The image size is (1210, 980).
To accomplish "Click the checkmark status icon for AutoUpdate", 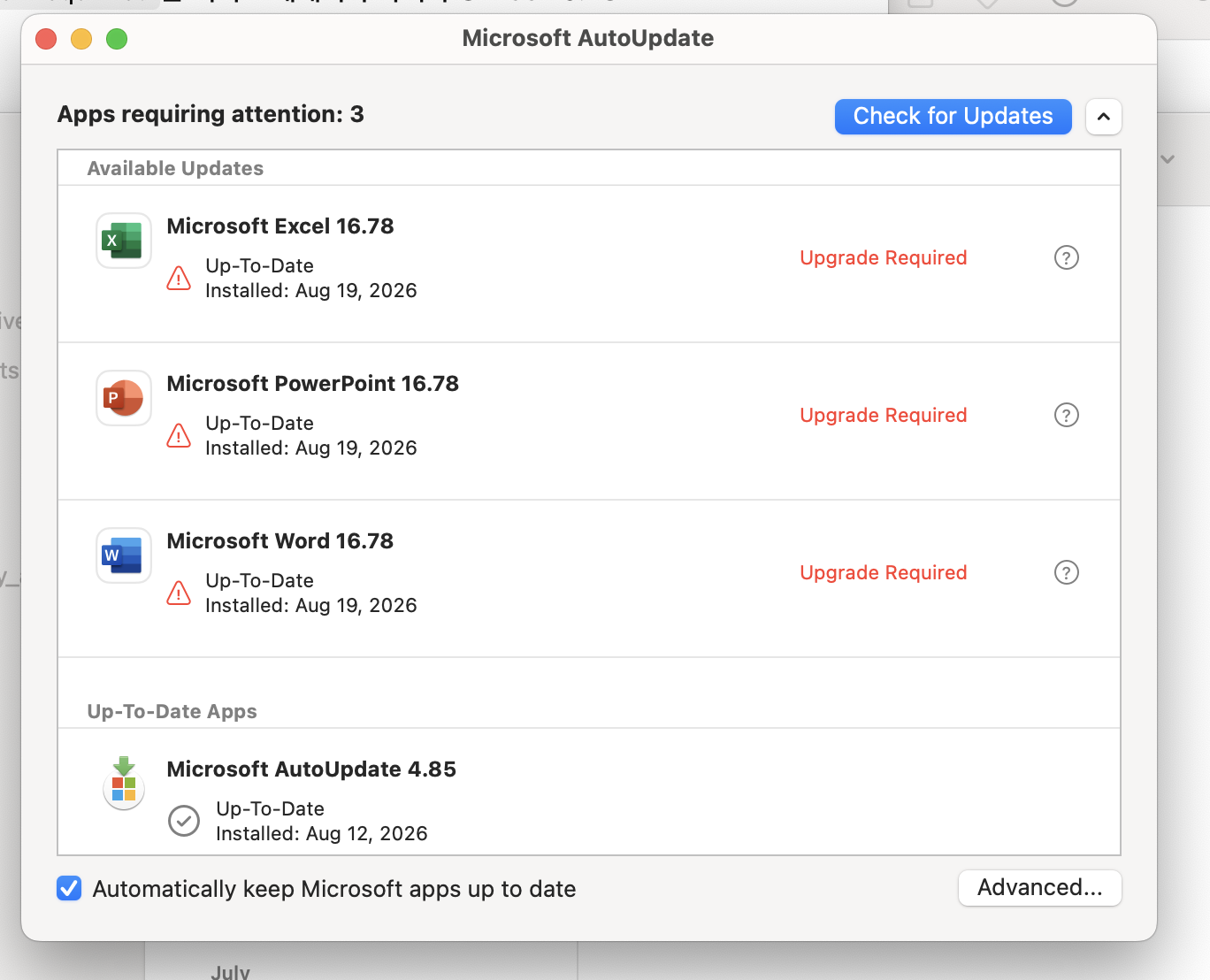I will coord(184,821).
